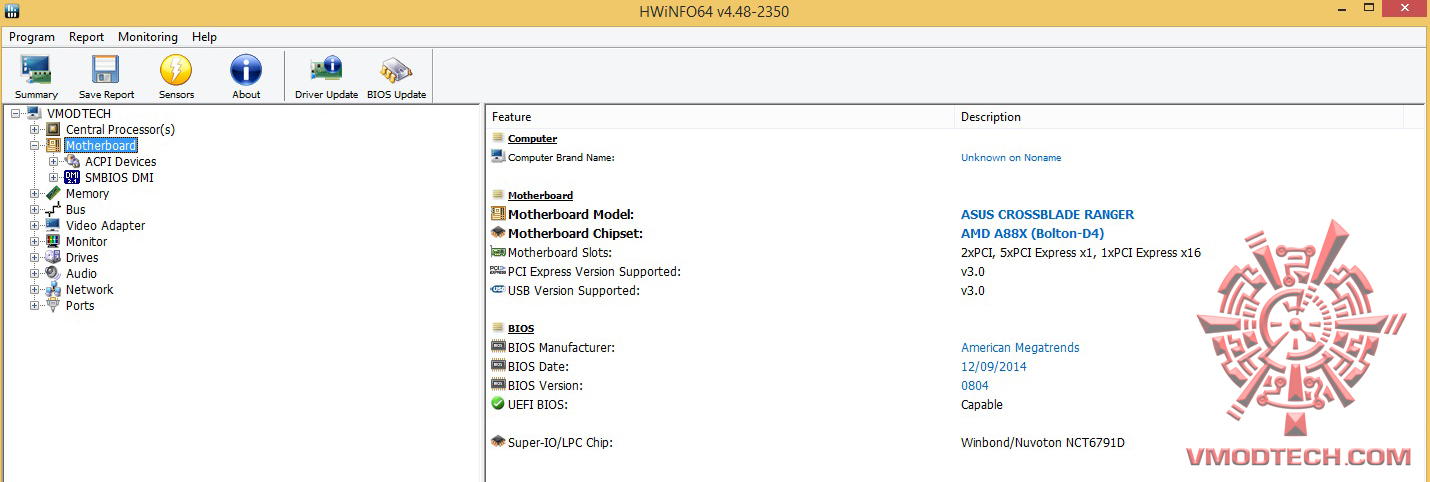Select the Motherboard tree label
Screen dimensions: 1430x482
click(101, 145)
